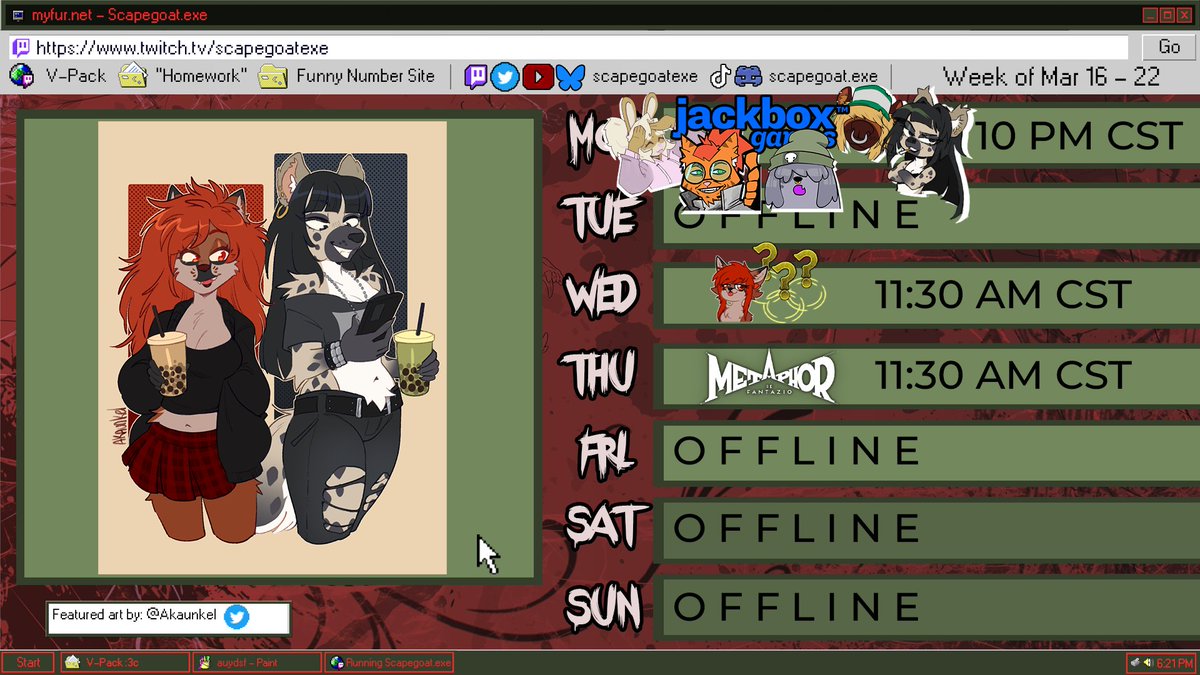Image resolution: width=1200 pixels, height=675 pixels.
Task: Click the SUN day label
Action: click(604, 607)
